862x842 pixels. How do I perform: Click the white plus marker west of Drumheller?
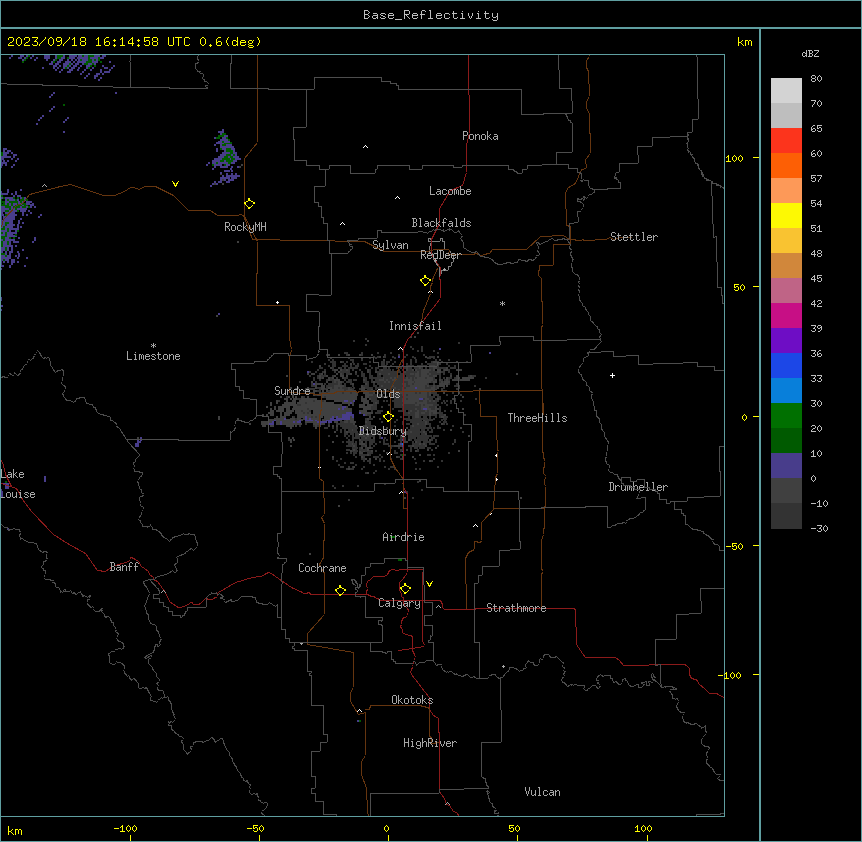(x=612, y=375)
